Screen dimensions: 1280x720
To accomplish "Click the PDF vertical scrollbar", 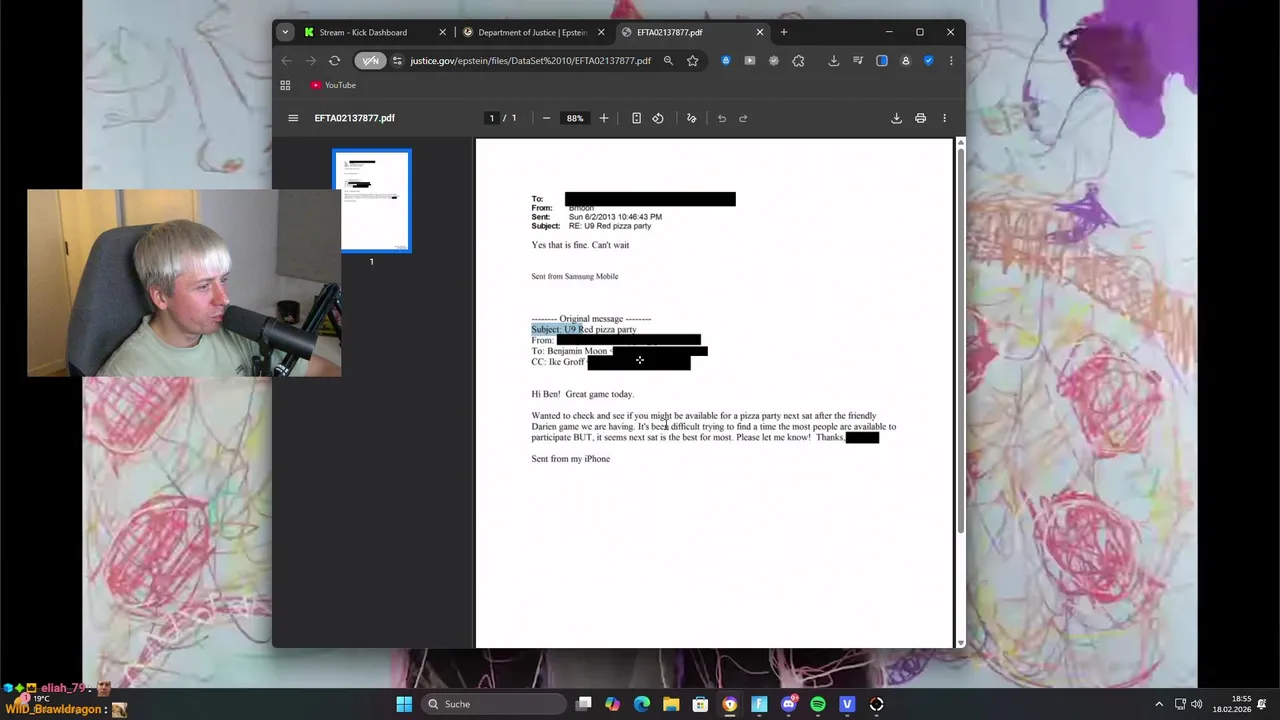I will coord(961,340).
